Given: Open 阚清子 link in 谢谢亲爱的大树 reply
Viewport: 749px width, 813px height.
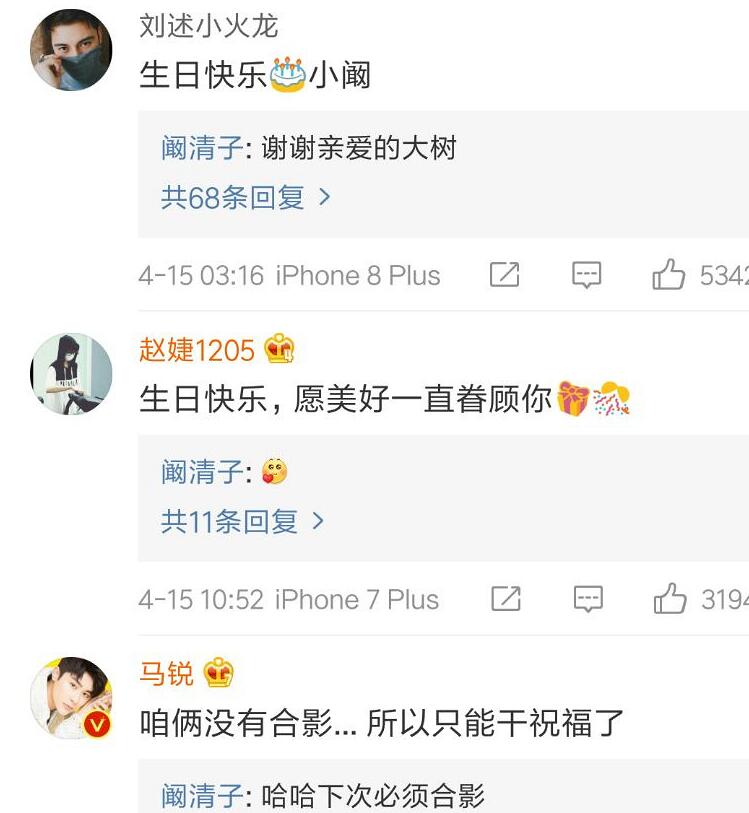Looking at the screenshot, I should pos(202,148).
